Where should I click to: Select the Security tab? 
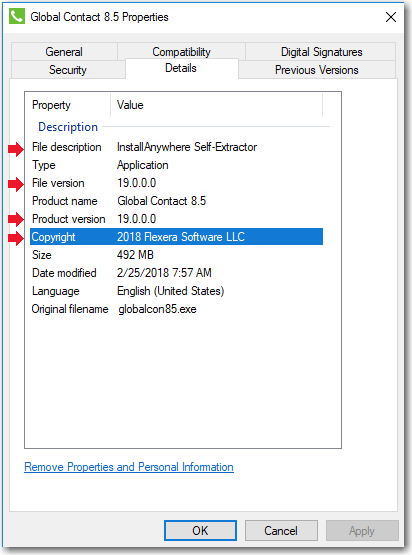coord(68,70)
